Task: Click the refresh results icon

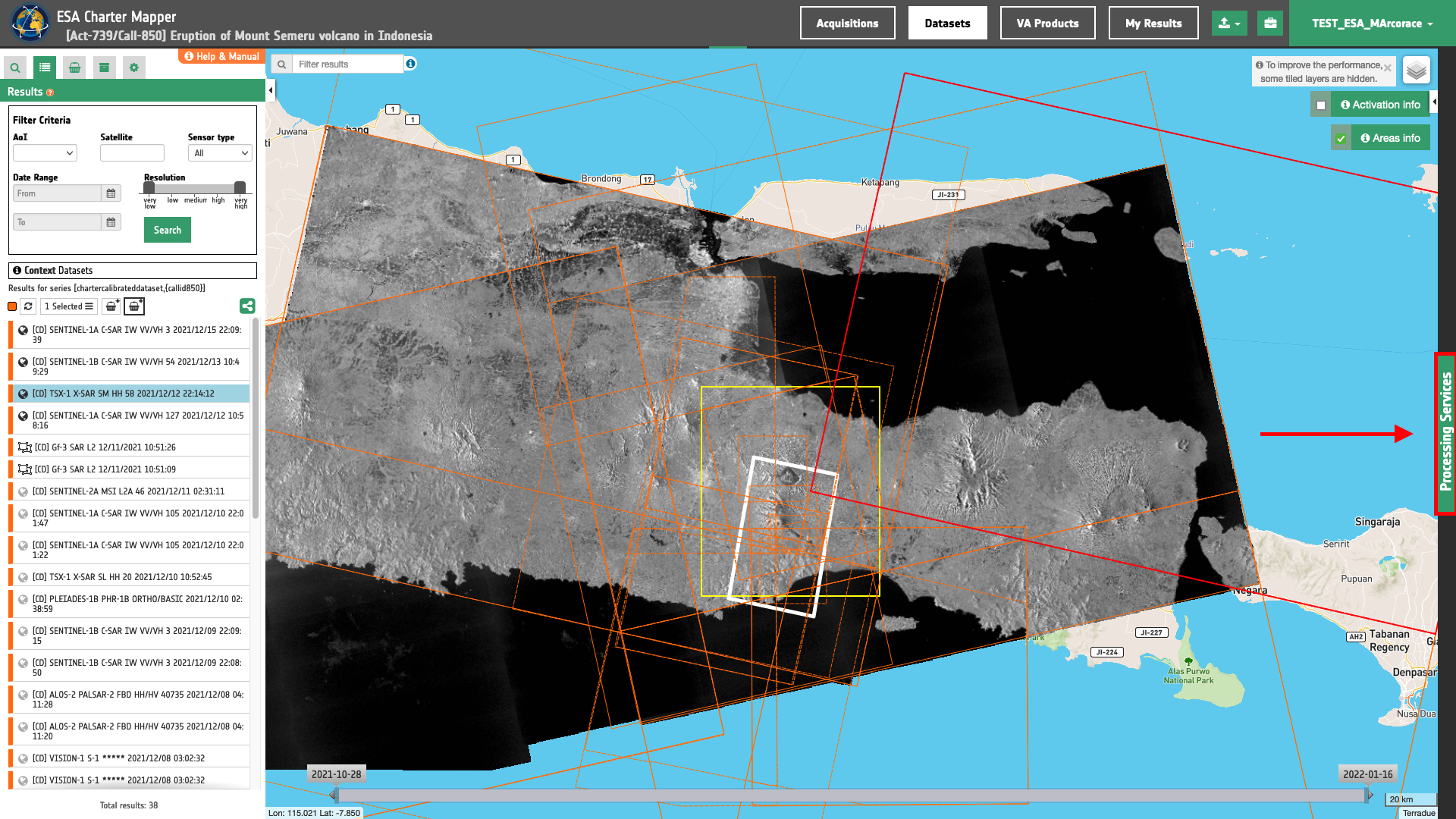Action: (x=28, y=306)
